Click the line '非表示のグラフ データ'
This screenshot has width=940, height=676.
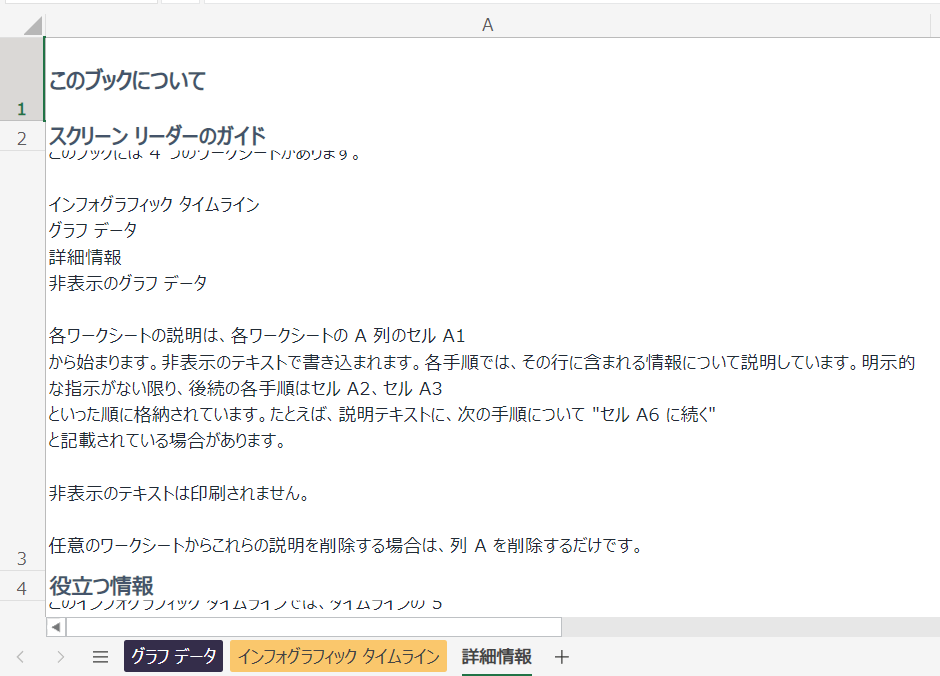coord(128,283)
